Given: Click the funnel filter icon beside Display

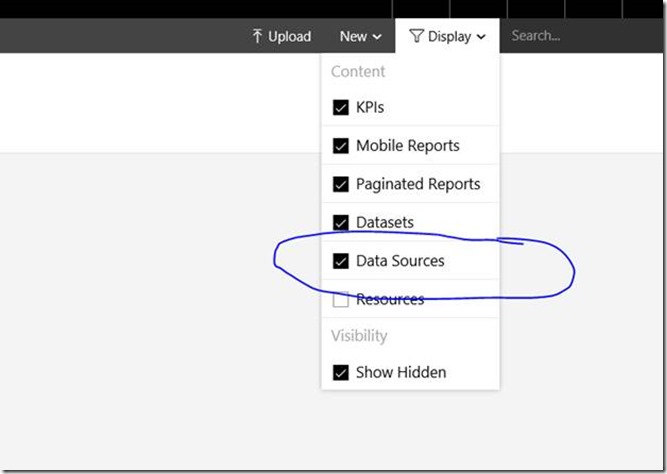Looking at the screenshot, I should click(x=416, y=36).
